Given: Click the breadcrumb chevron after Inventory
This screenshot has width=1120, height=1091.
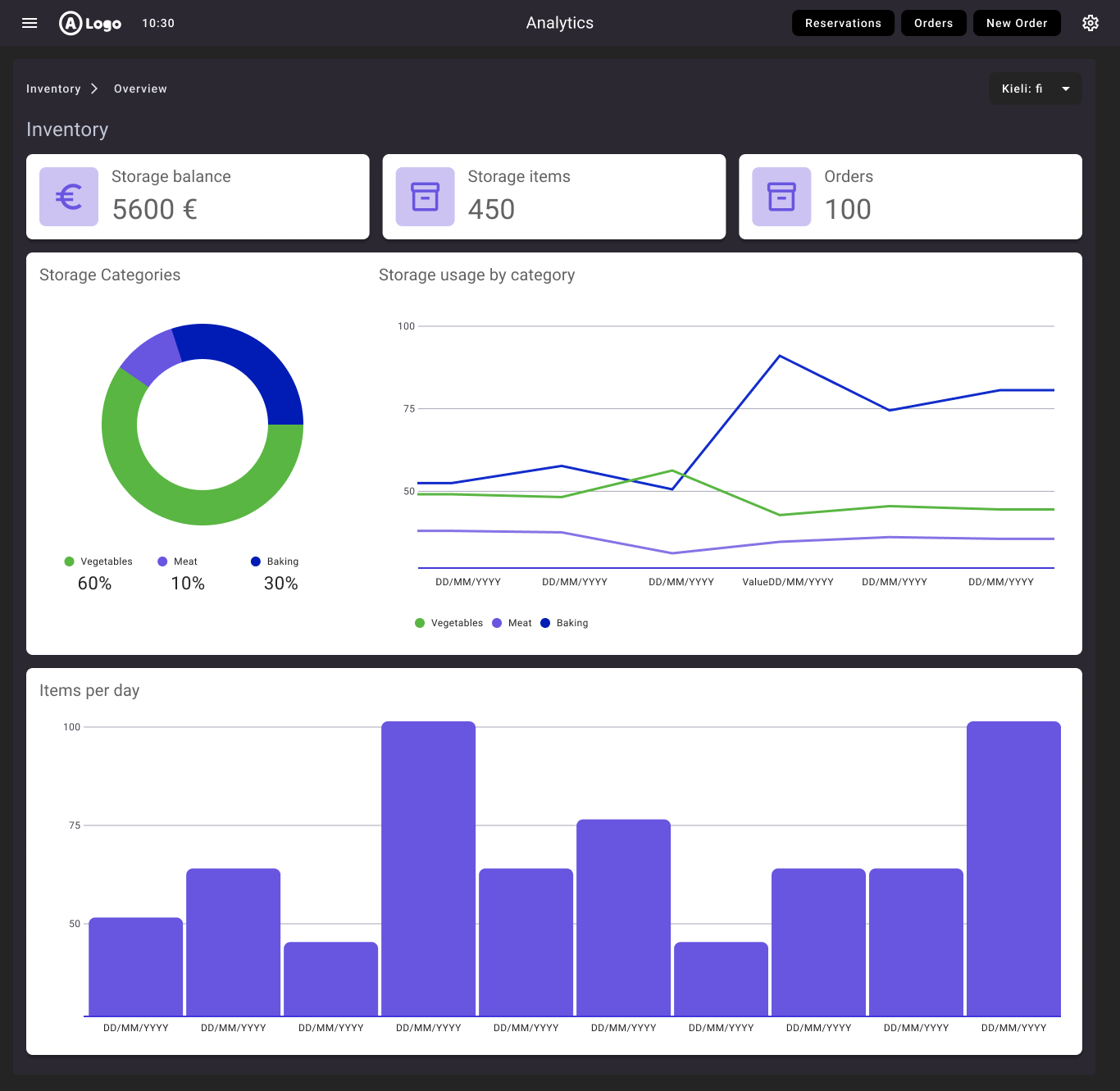Looking at the screenshot, I should [94, 89].
